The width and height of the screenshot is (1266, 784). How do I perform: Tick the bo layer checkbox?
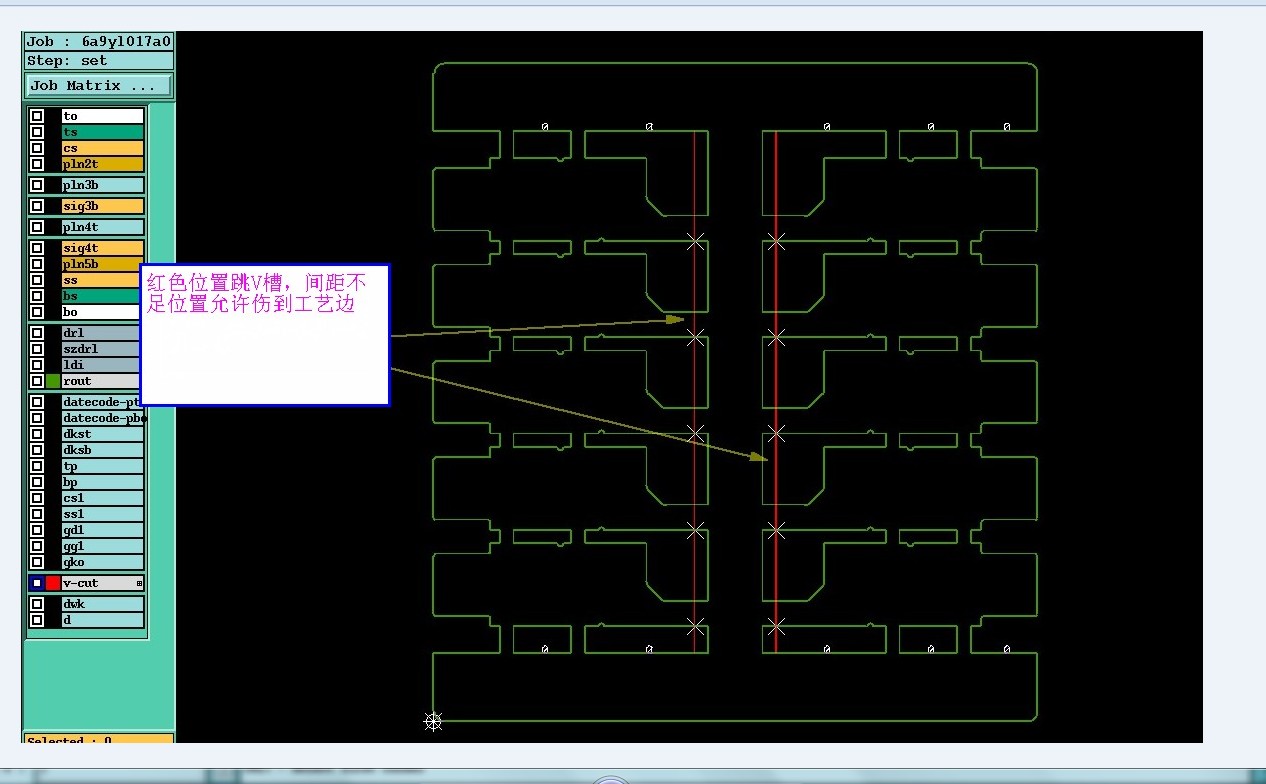point(37,312)
